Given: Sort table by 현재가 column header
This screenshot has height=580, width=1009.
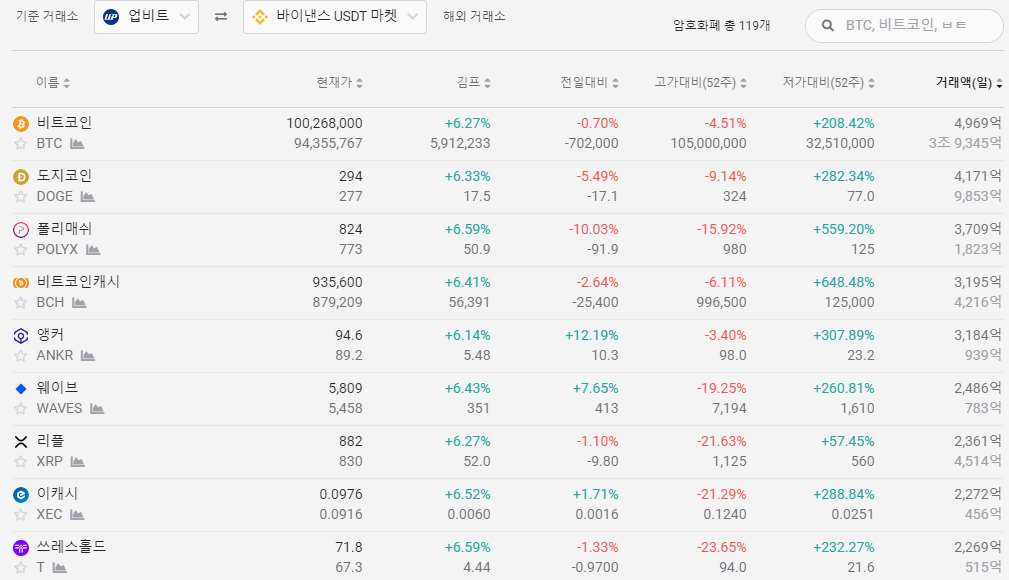Looking at the screenshot, I should 339,83.
